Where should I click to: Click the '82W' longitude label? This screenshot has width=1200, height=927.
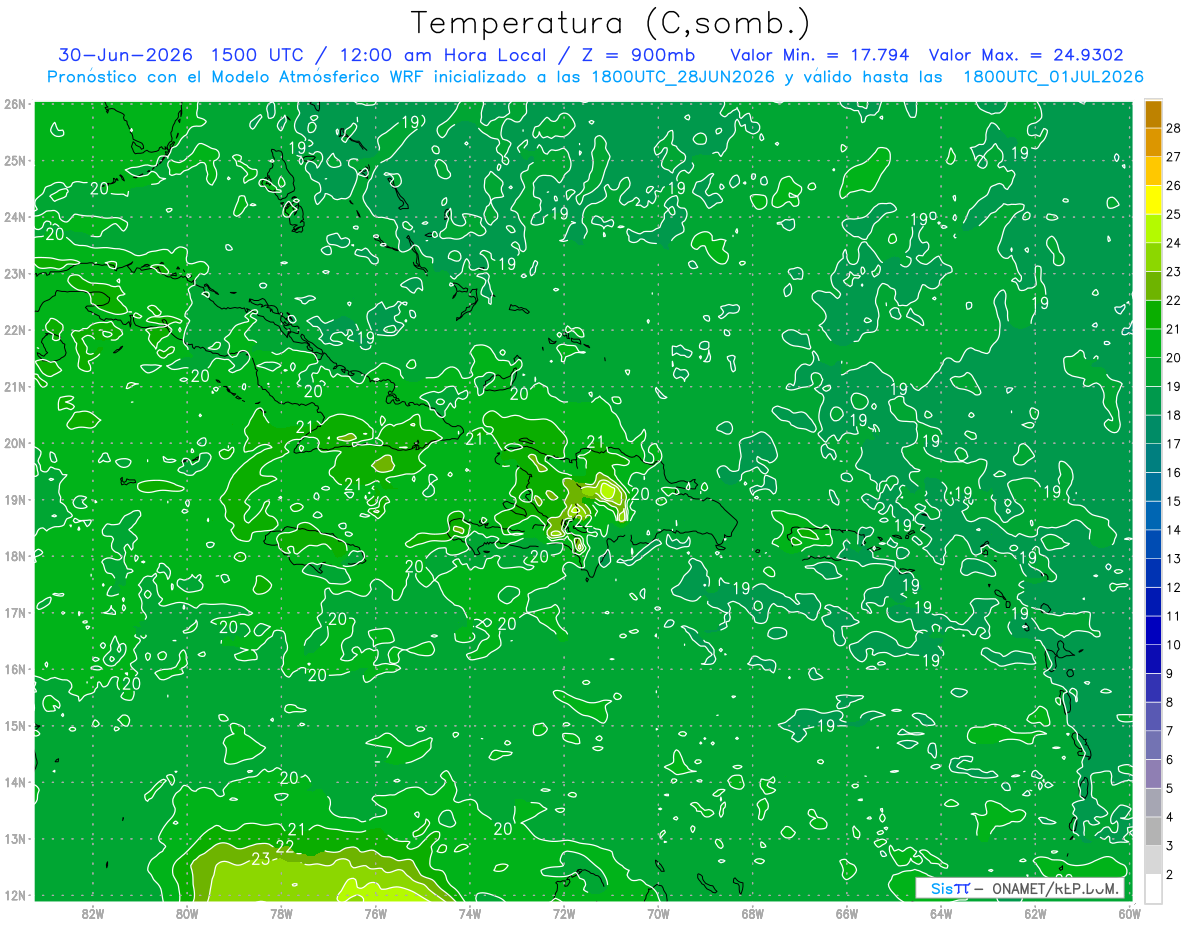click(92, 913)
